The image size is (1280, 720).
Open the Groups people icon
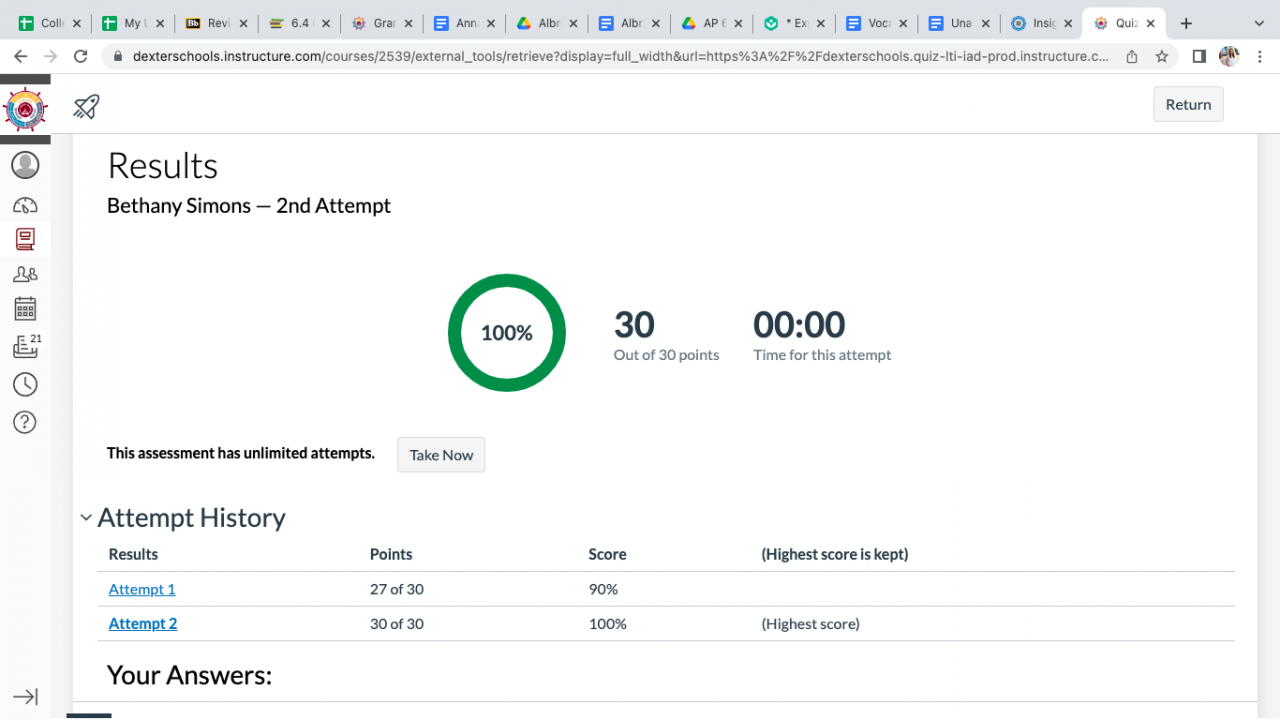coord(25,274)
